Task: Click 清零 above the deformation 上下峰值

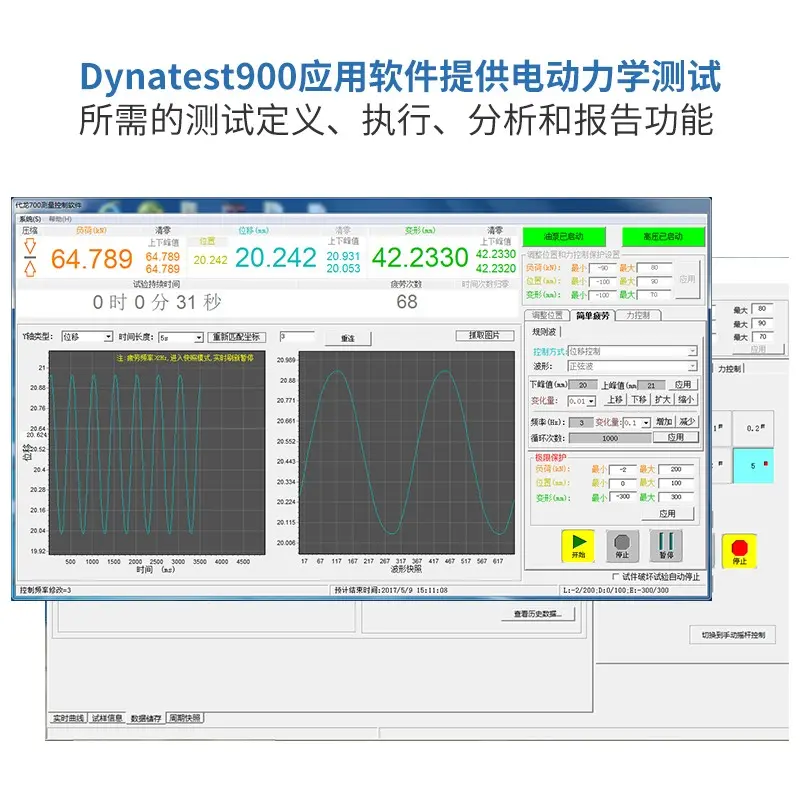Action: (x=494, y=231)
